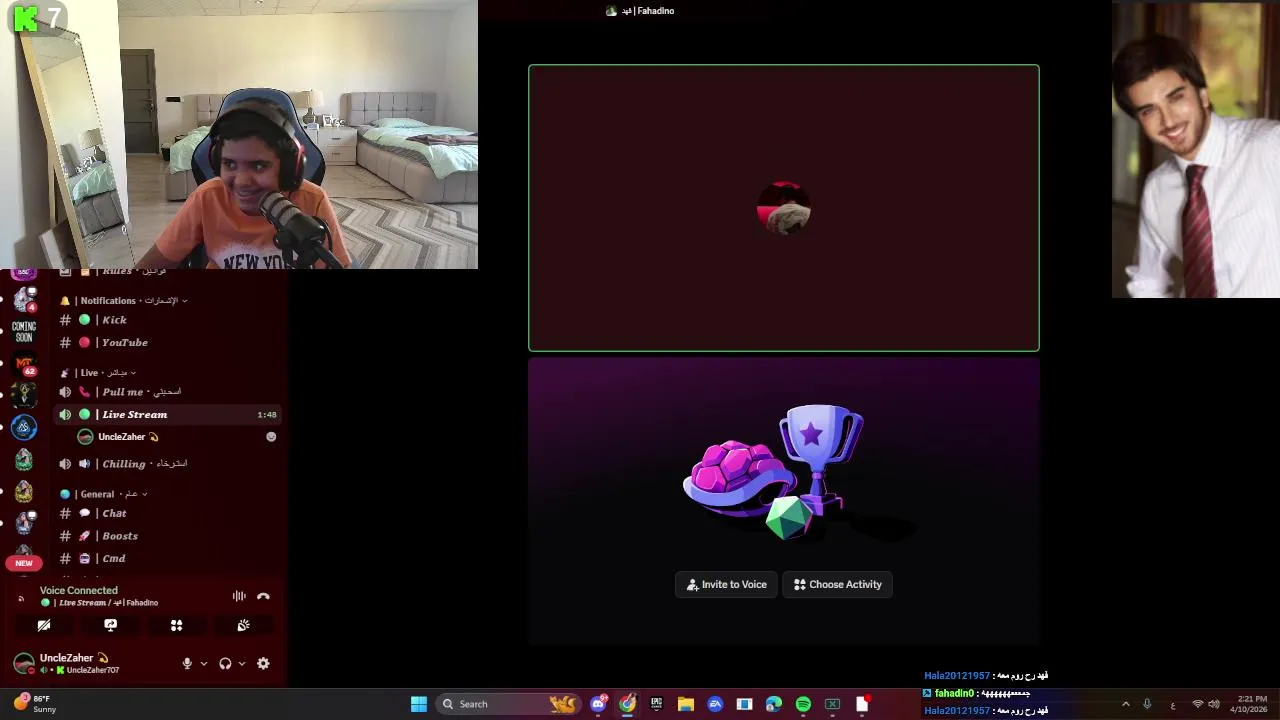Viewport: 1280px width, 720px height.
Task: Collapse the General category
Action: pos(104,494)
